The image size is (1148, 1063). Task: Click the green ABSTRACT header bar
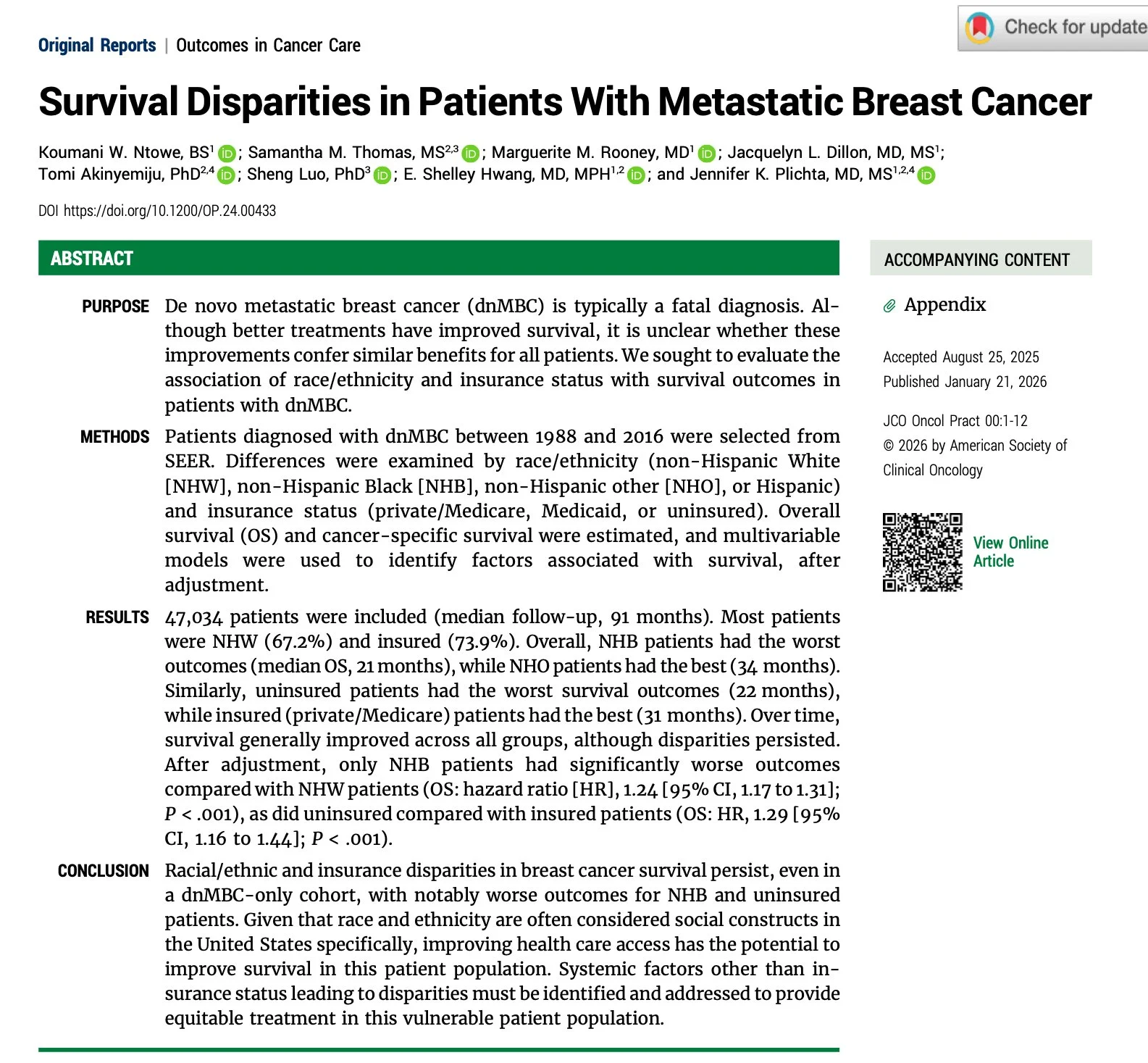pyautogui.click(x=438, y=258)
